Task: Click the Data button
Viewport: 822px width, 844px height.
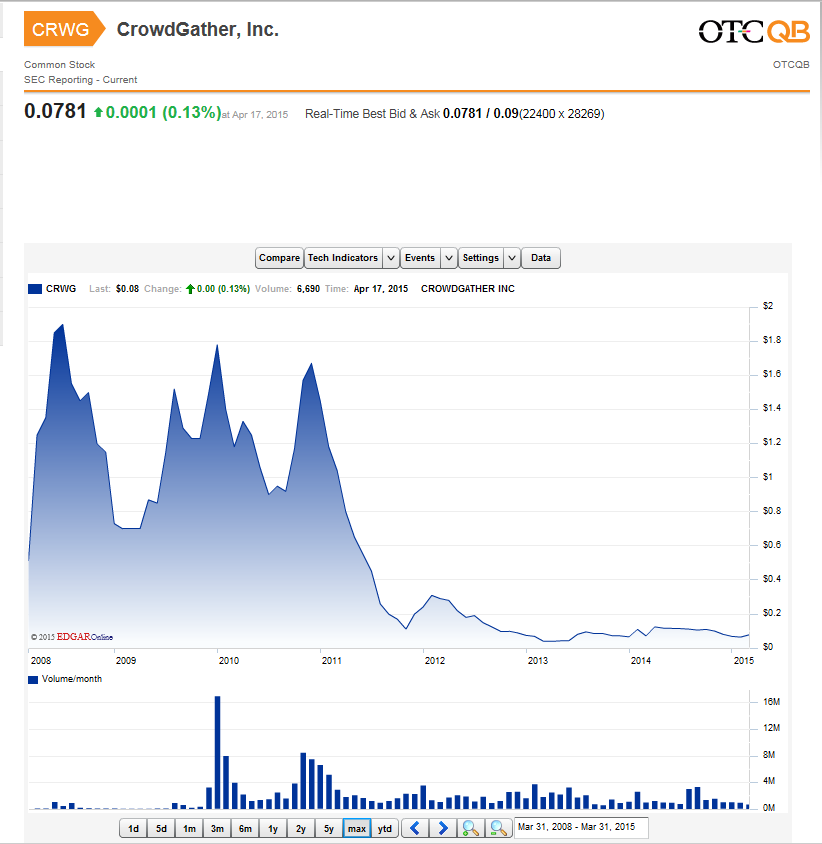Action: (541, 258)
